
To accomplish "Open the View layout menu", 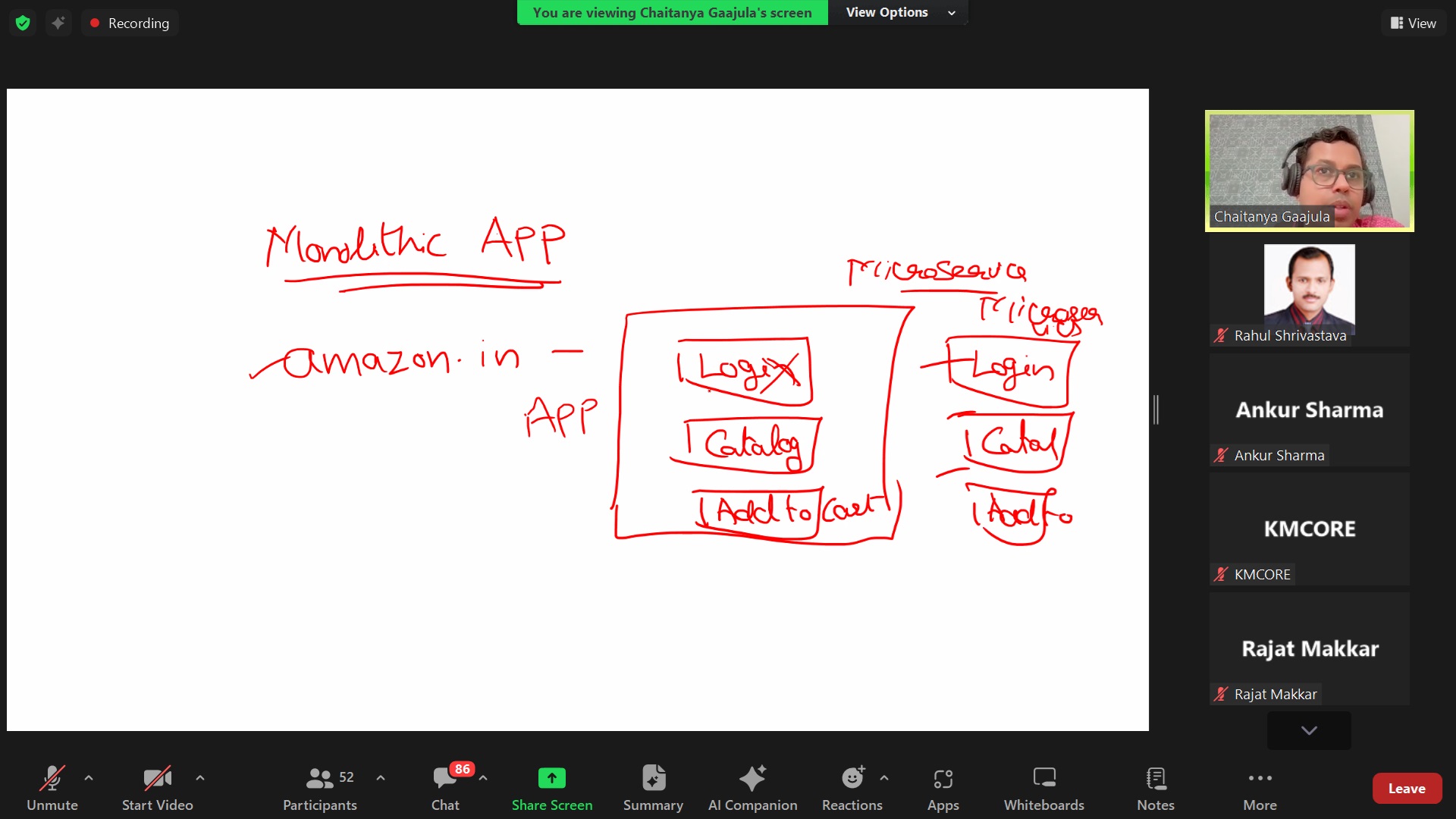I will pos(1413,23).
